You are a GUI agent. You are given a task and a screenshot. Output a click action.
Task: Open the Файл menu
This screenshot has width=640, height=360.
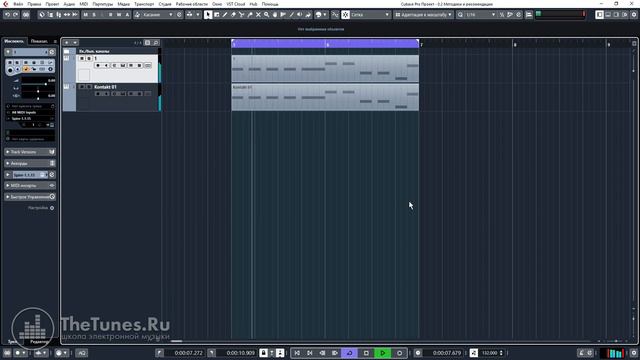click(x=18, y=4)
